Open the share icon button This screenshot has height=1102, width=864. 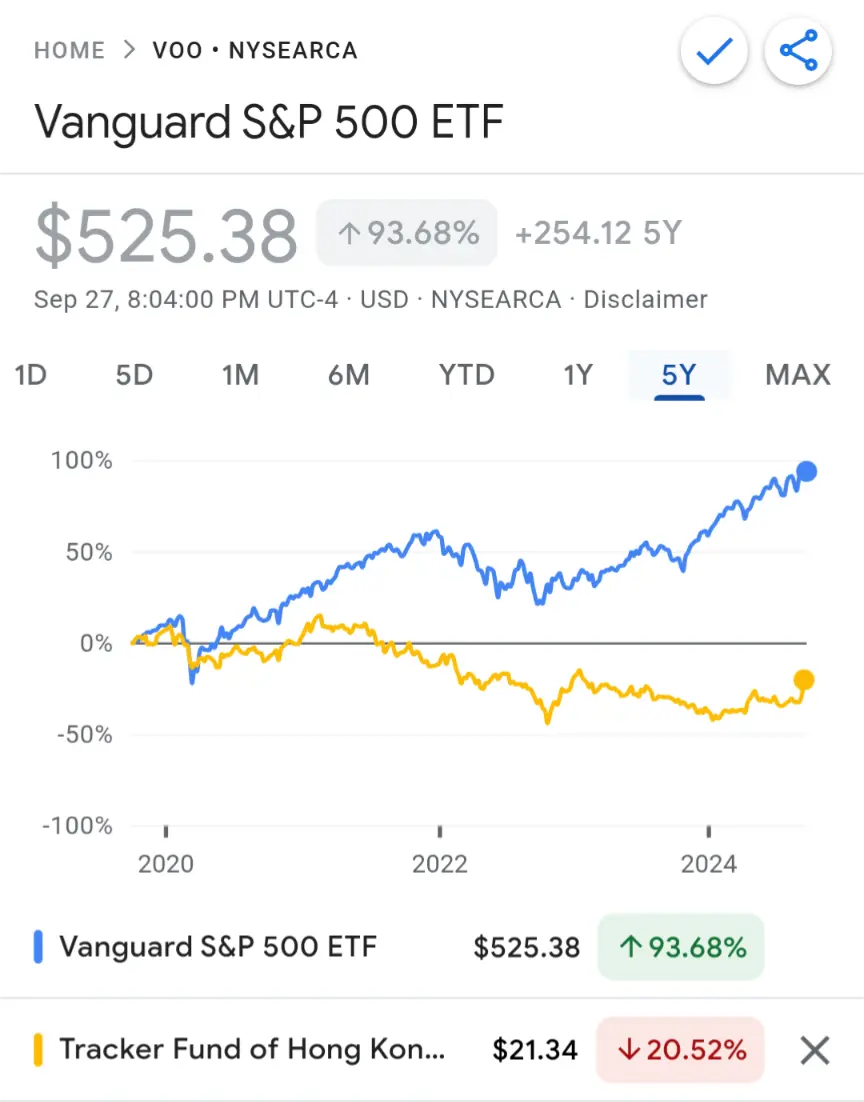click(799, 51)
